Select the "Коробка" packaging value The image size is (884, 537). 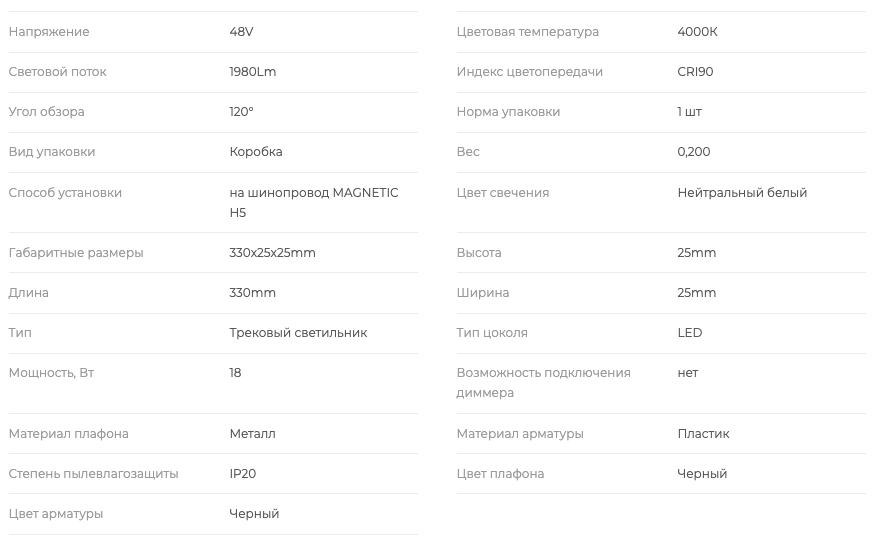coord(255,152)
